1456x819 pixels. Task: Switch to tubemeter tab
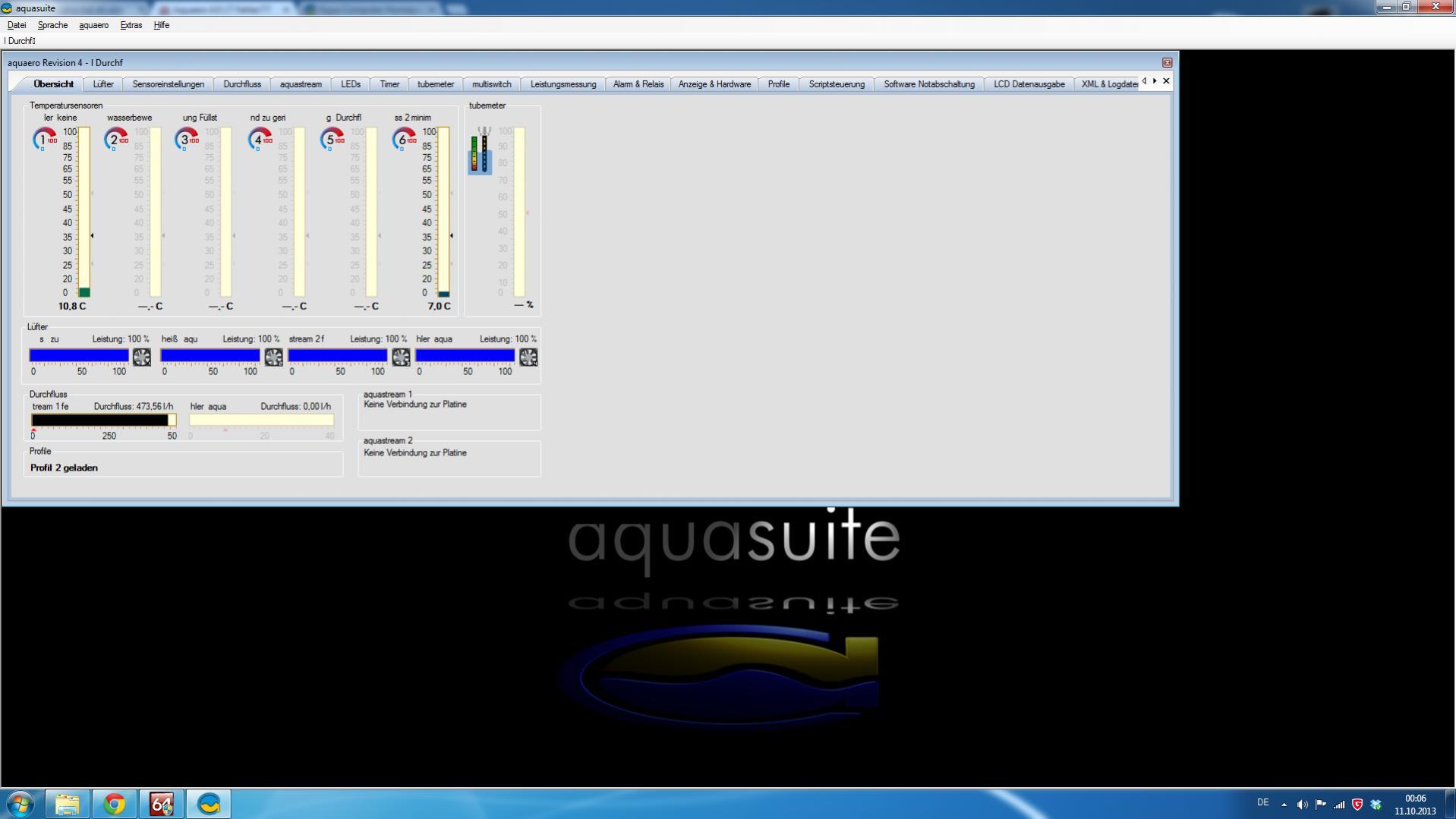(436, 84)
